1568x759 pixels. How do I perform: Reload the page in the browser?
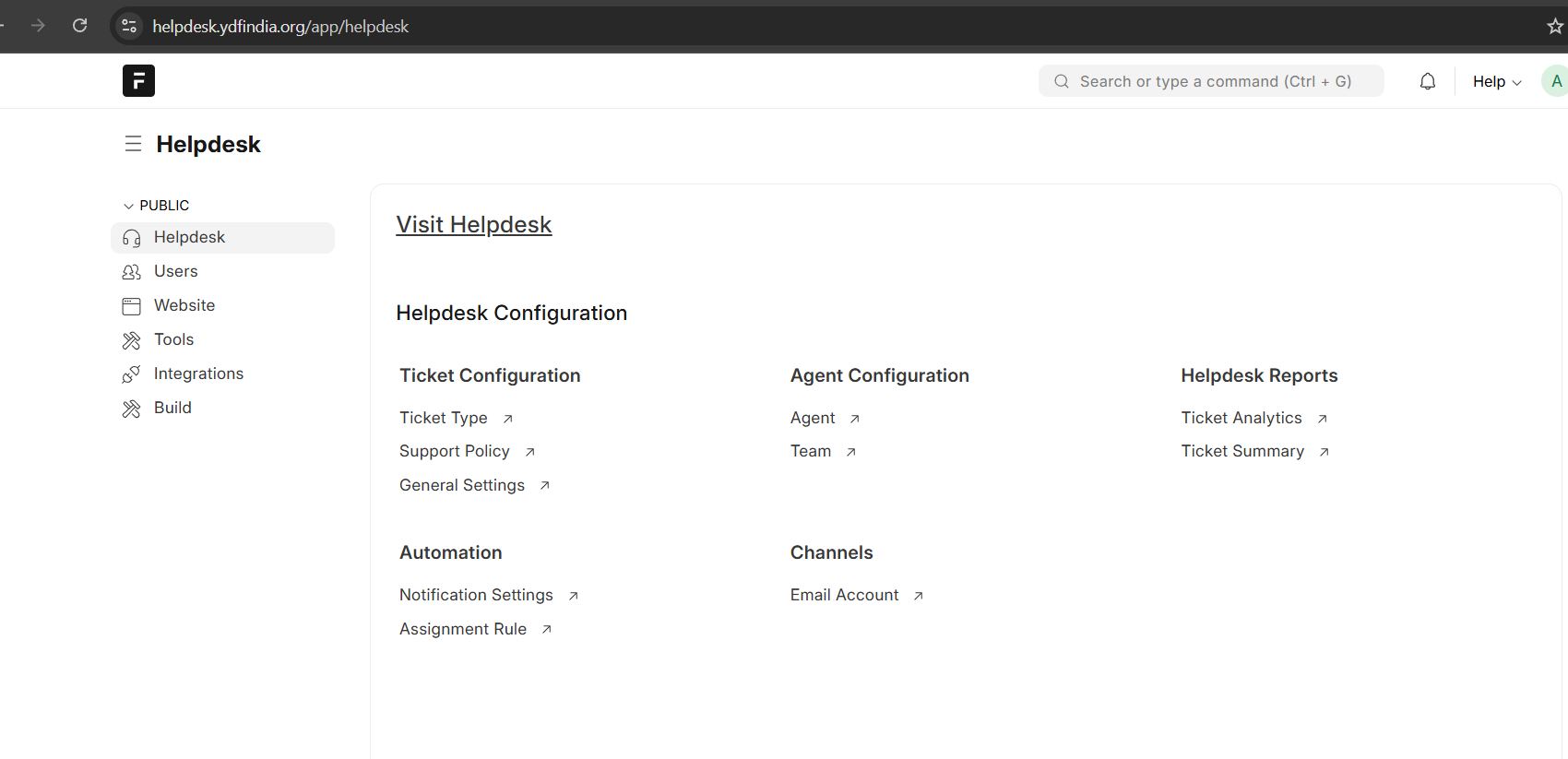pos(80,26)
